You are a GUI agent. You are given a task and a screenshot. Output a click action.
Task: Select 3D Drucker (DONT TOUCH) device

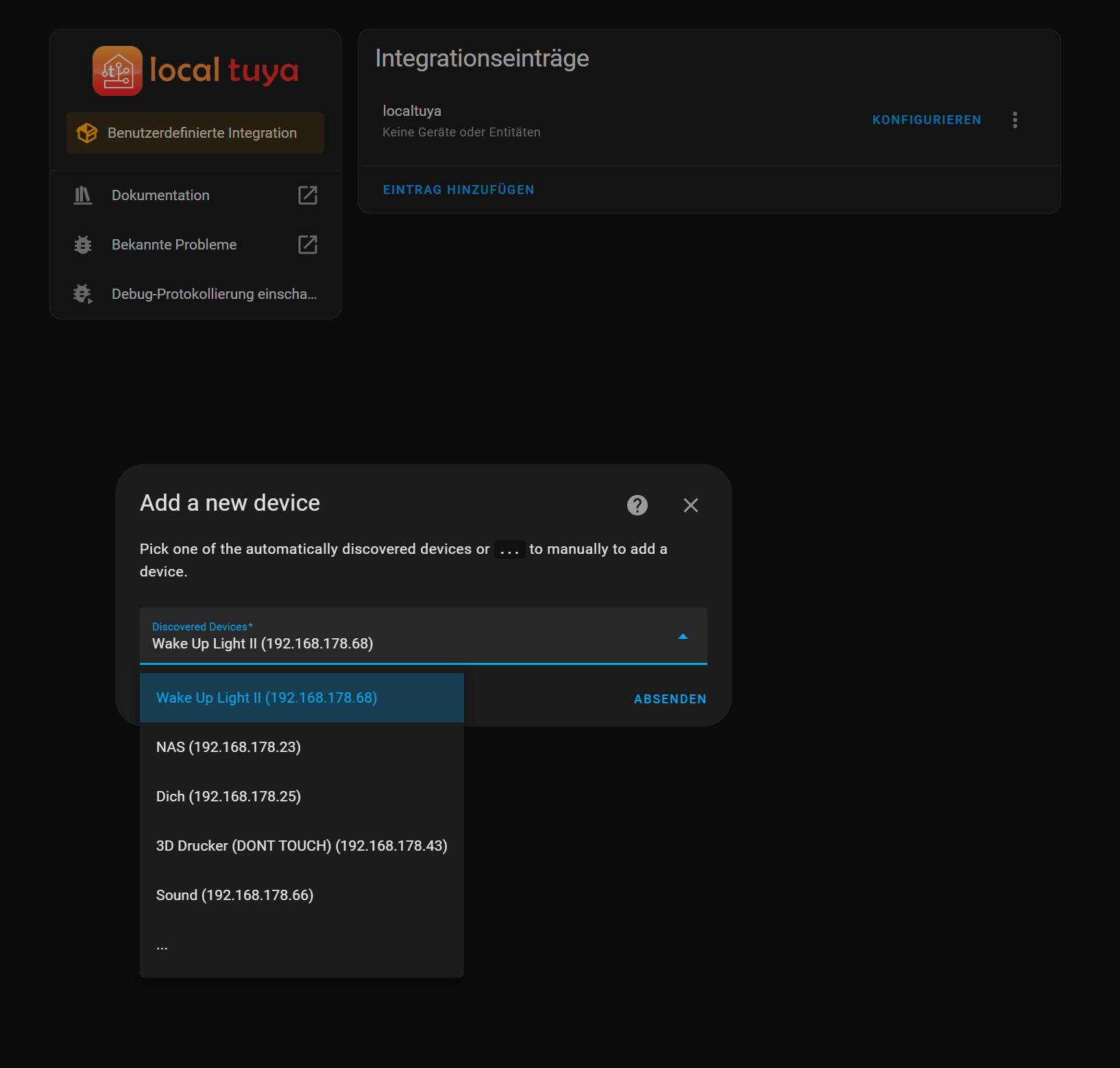pyautogui.click(x=302, y=845)
